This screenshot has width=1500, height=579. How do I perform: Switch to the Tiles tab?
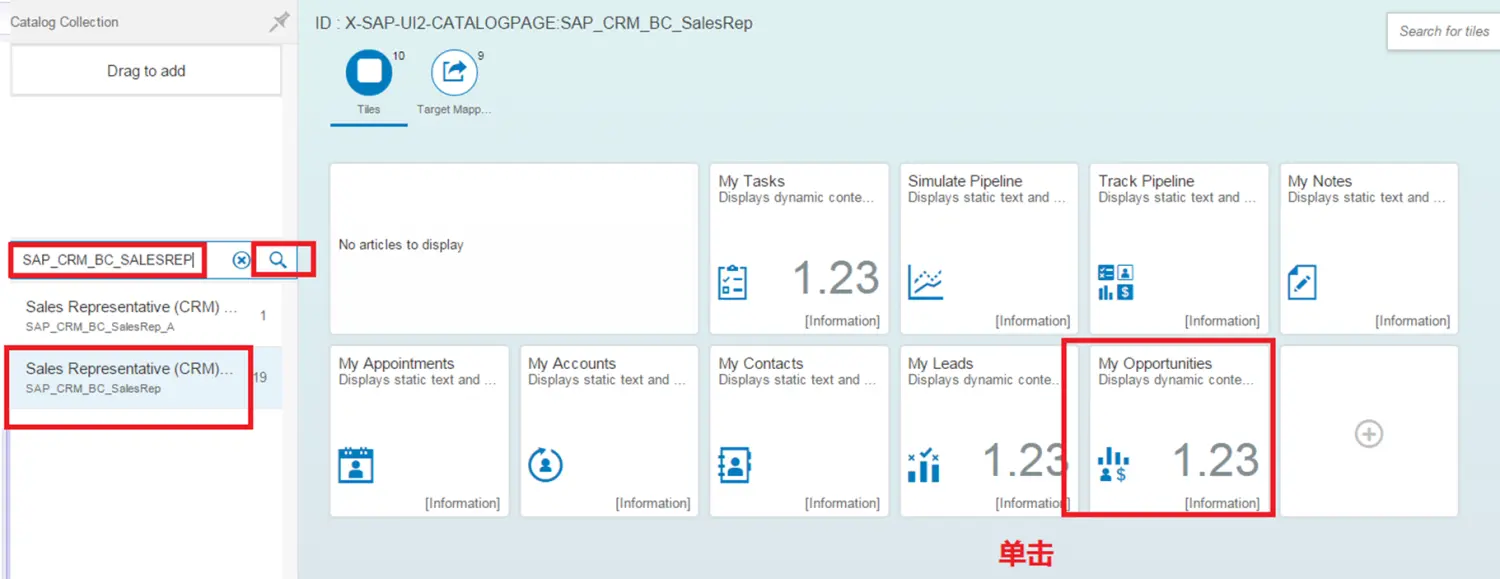pyautogui.click(x=369, y=84)
